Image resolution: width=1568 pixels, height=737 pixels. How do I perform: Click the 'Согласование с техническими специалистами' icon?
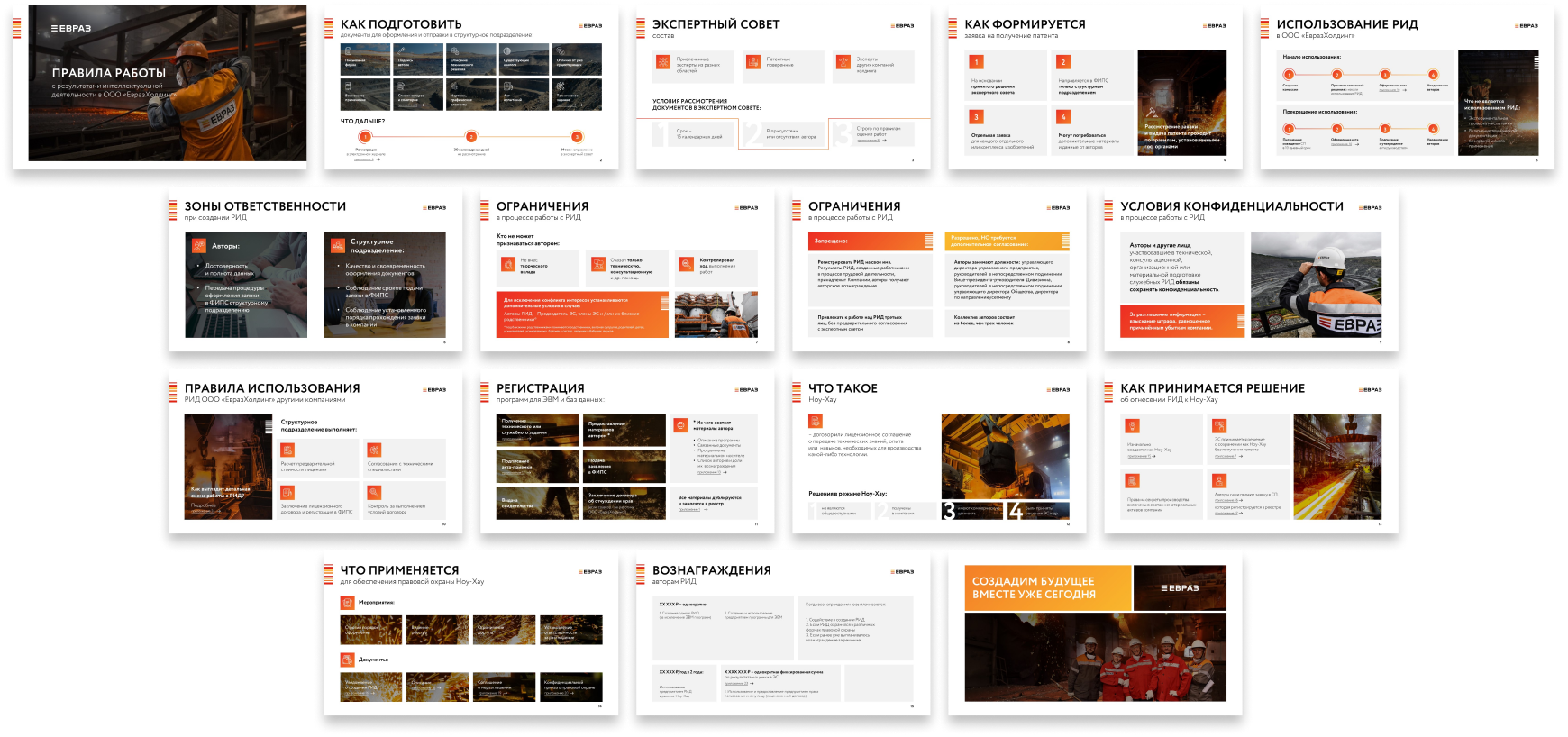[374, 450]
